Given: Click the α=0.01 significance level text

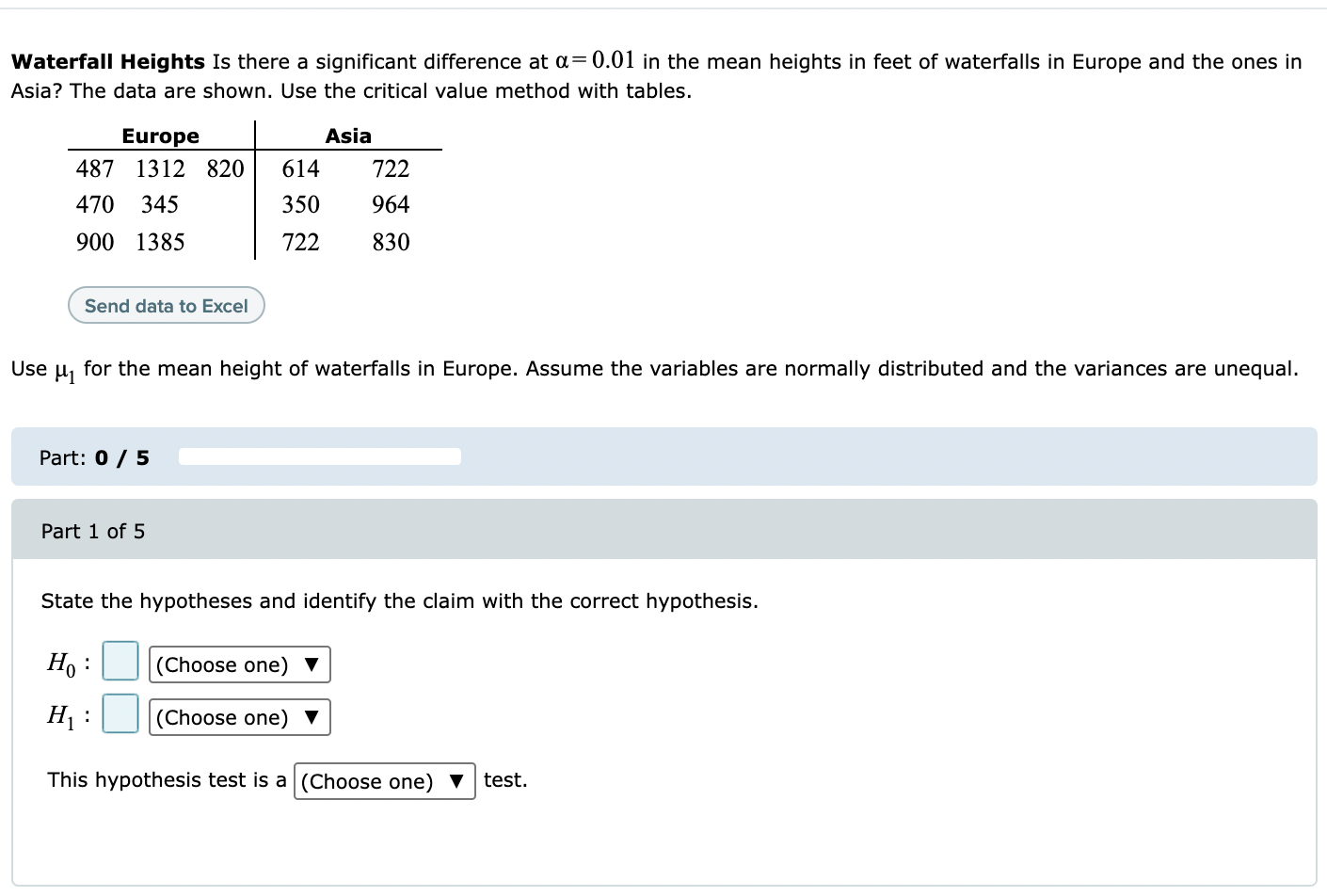Looking at the screenshot, I should (x=595, y=61).
